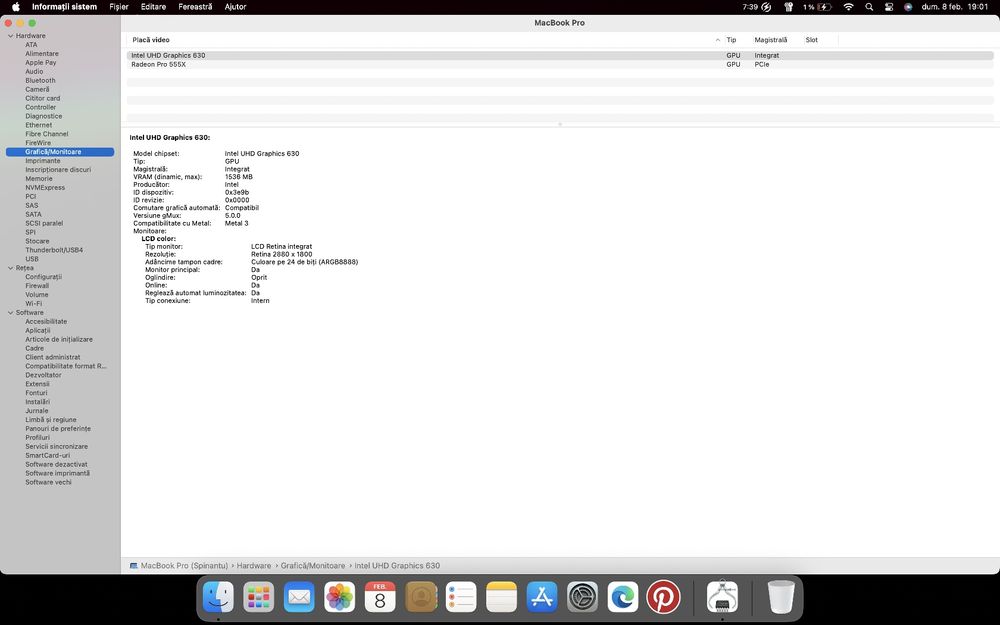Collapse the Software section in sidebar
The width and height of the screenshot is (1000, 625).
click(11, 312)
